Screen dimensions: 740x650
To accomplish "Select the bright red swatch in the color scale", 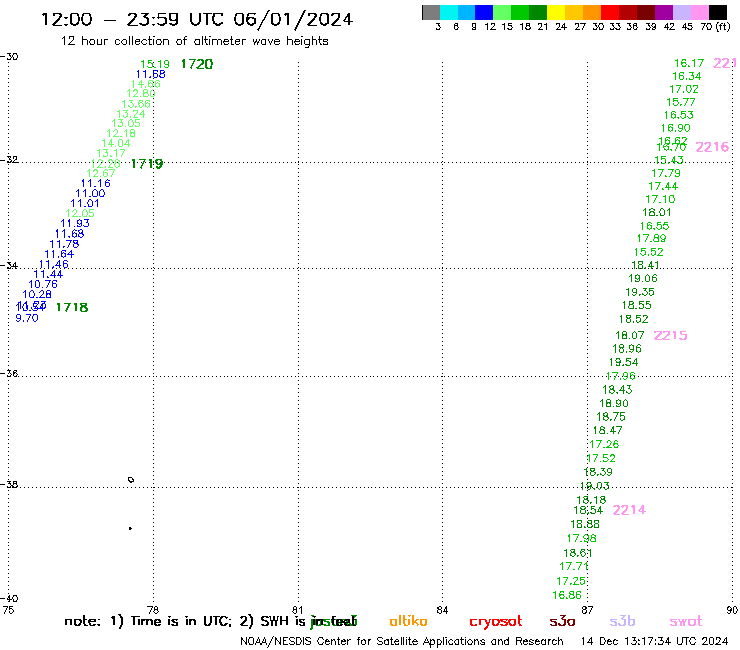I will click(x=610, y=12).
